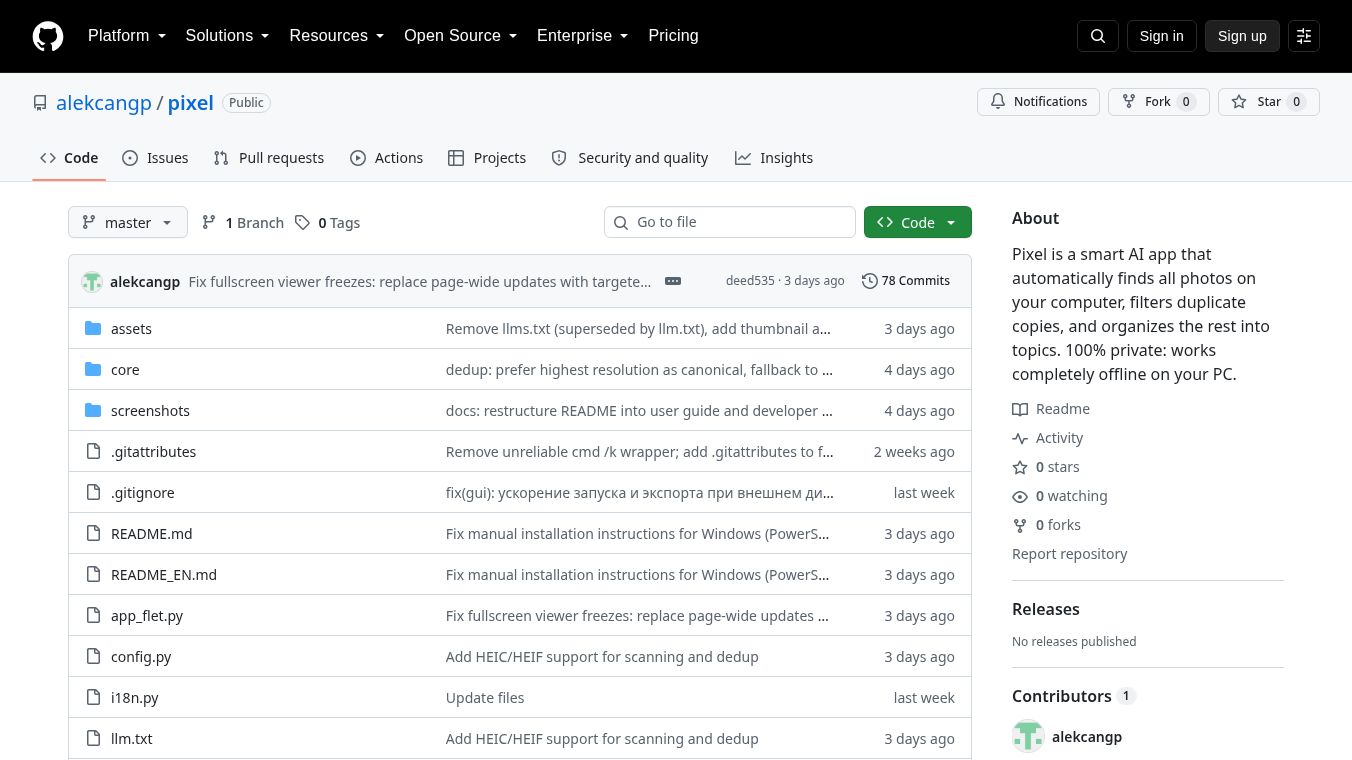Open the Contributors heading link
The height and width of the screenshot is (760, 1352).
click(1074, 696)
